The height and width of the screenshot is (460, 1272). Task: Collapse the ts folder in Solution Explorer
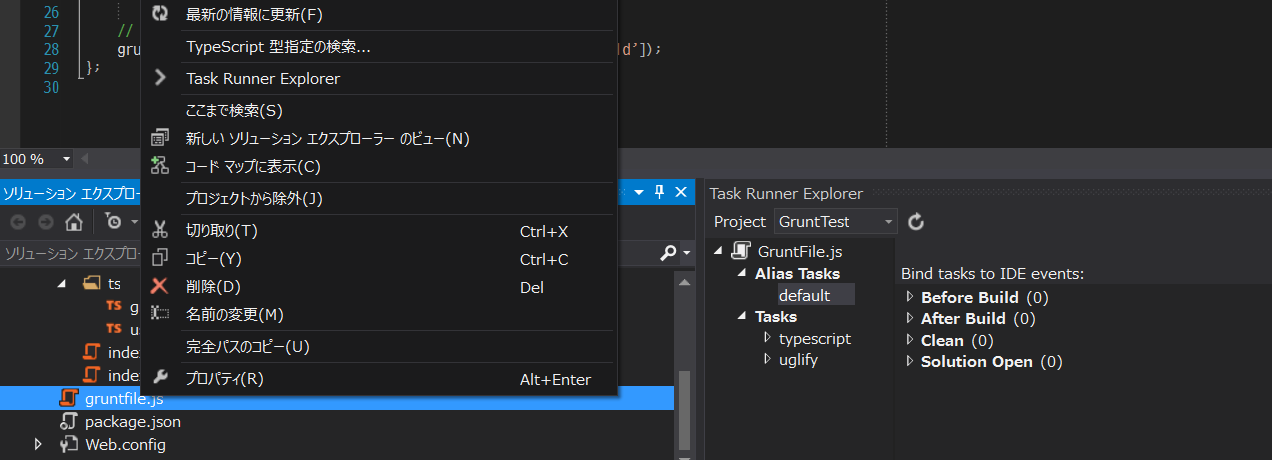[x=61, y=284]
